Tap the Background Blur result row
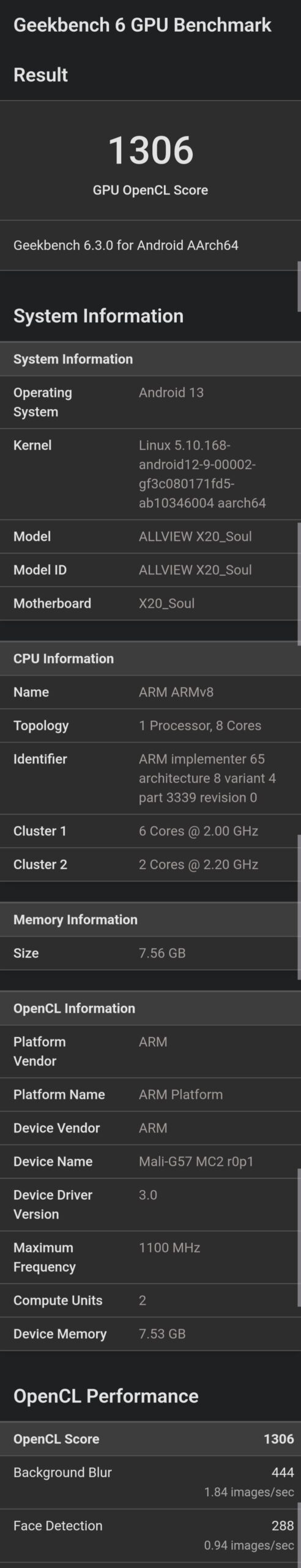This screenshot has width=301, height=1568. pyautogui.click(x=150, y=1482)
